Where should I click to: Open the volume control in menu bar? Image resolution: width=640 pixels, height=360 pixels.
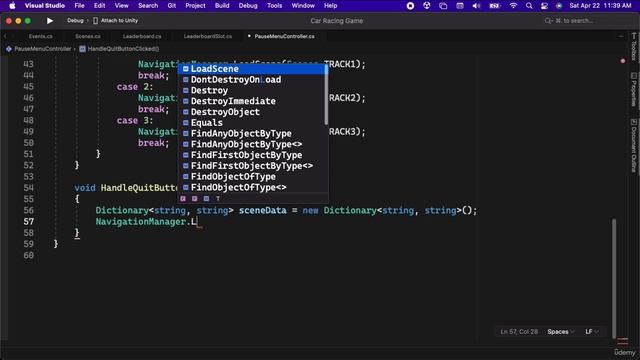[476, 6]
